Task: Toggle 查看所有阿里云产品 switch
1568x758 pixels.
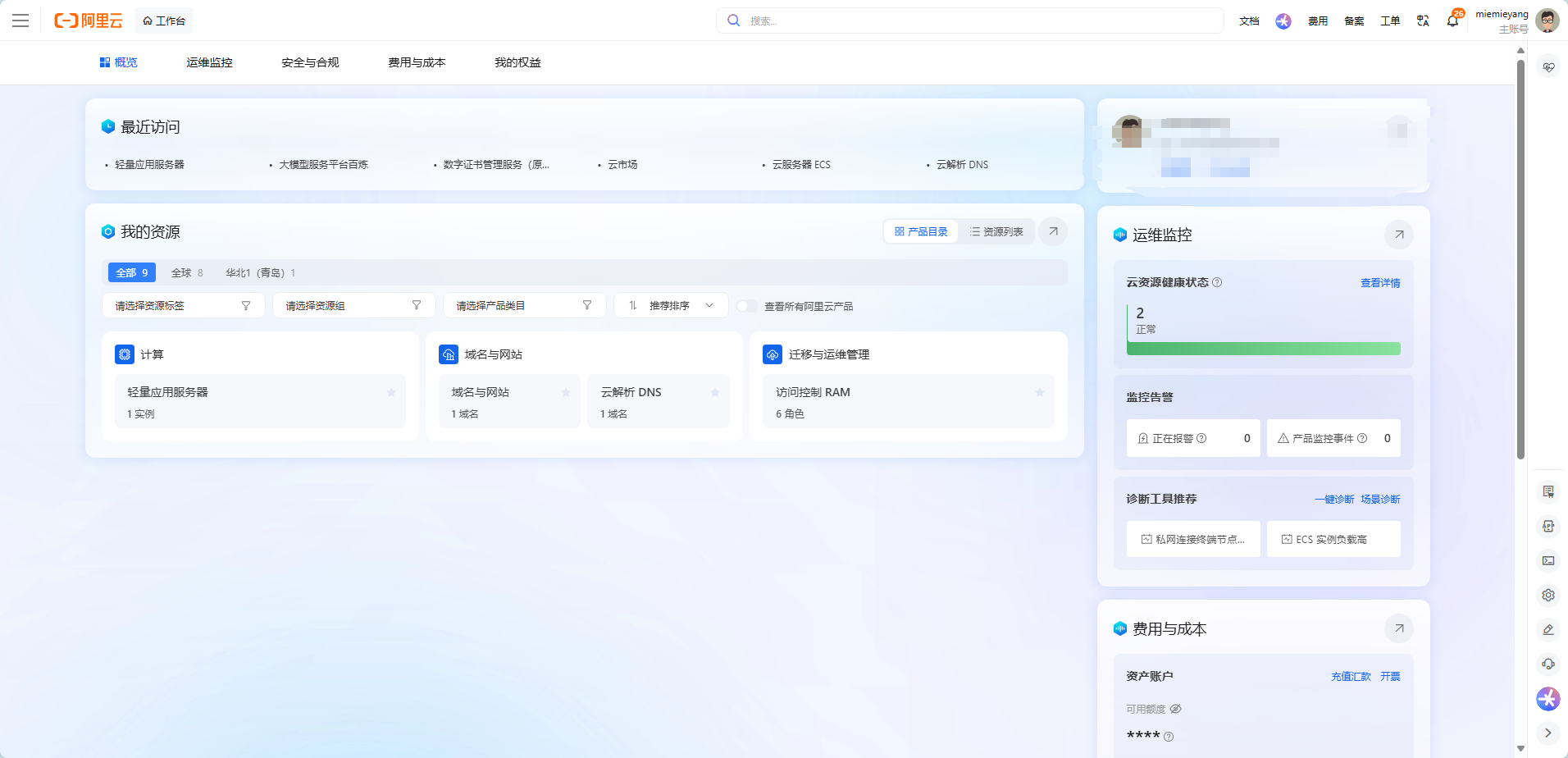Action: click(x=747, y=306)
